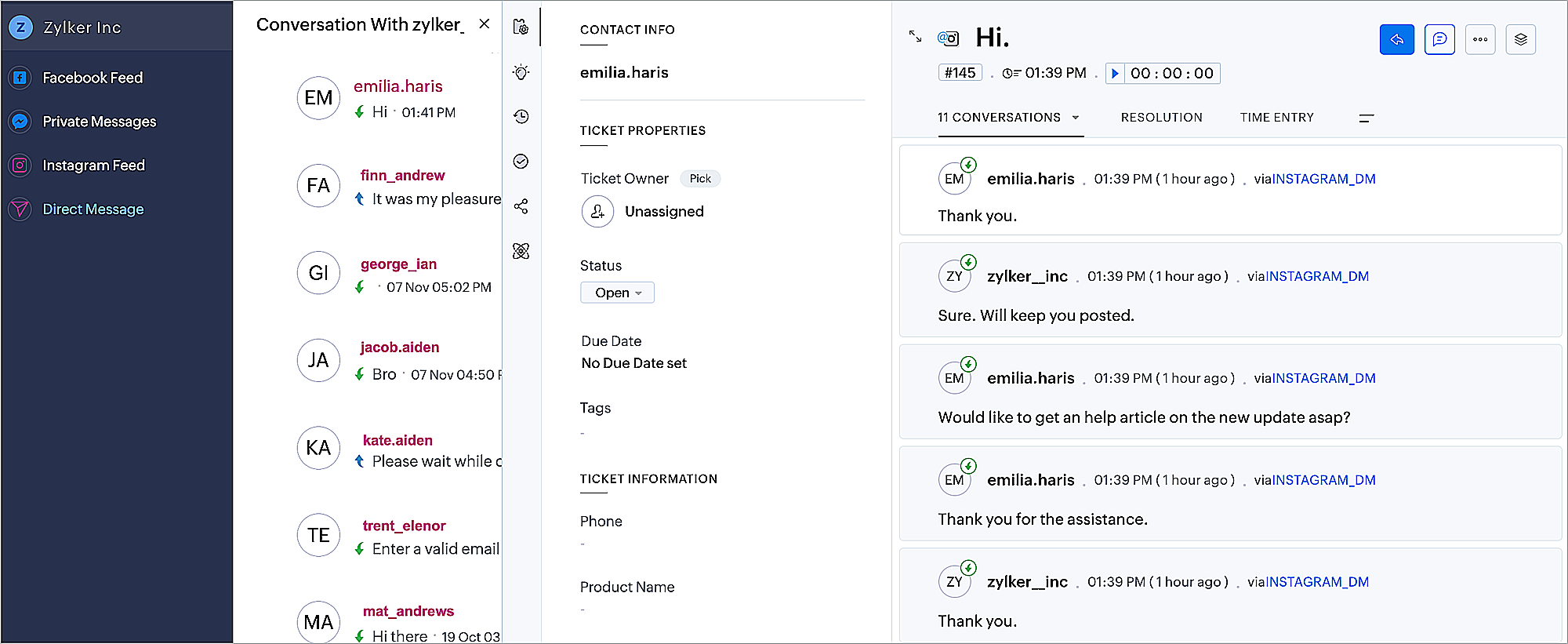
Task: Click the expand arrows beside ticket title
Action: point(915,36)
